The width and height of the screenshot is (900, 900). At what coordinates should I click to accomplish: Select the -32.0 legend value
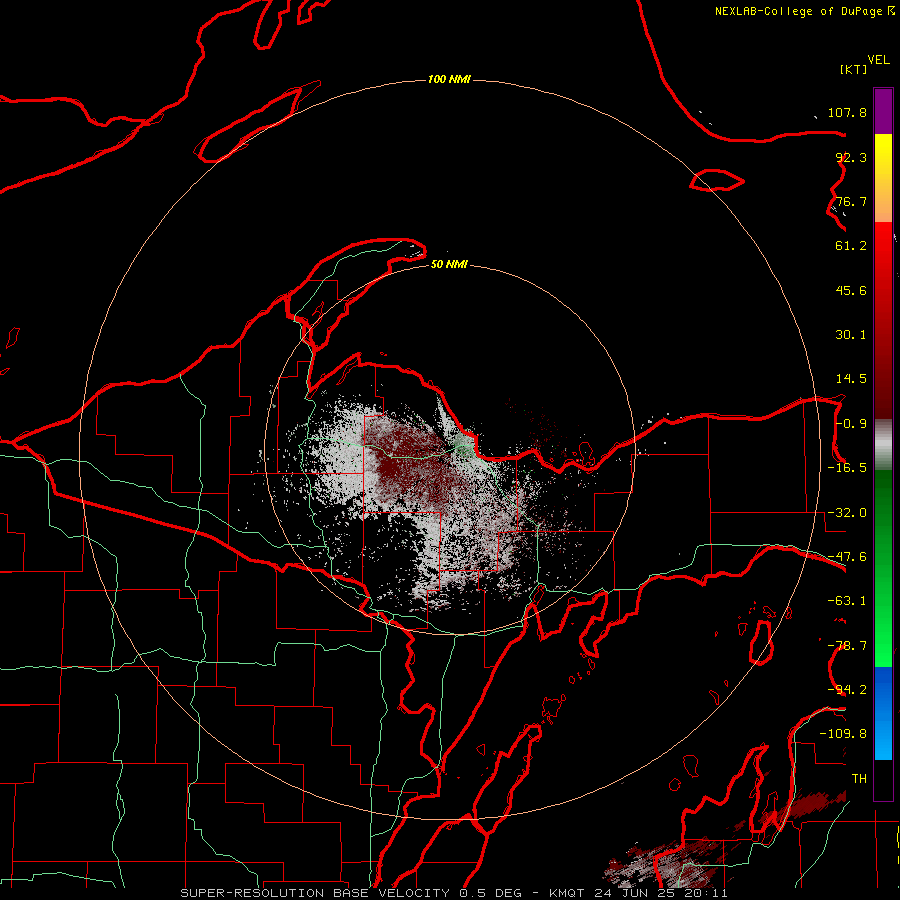pyautogui.click(x=847, y=513)
